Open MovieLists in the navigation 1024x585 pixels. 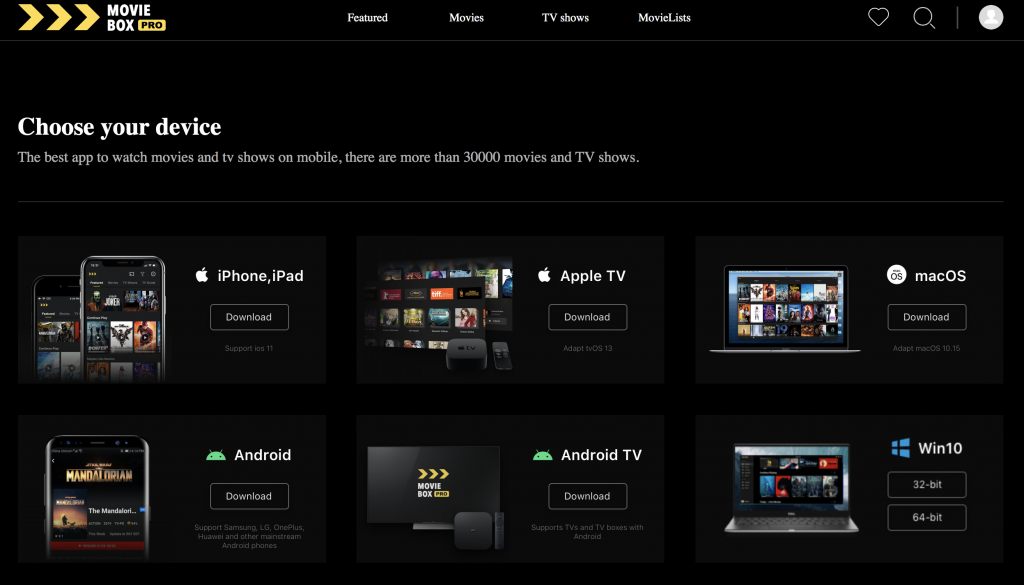pyautogui.click(x=664, y=18)
